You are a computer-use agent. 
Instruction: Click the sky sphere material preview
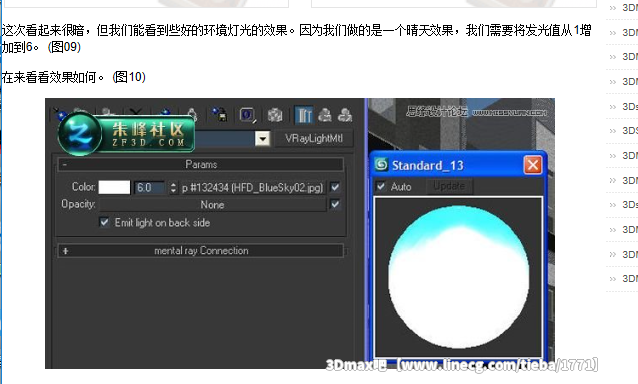point(459,277)
